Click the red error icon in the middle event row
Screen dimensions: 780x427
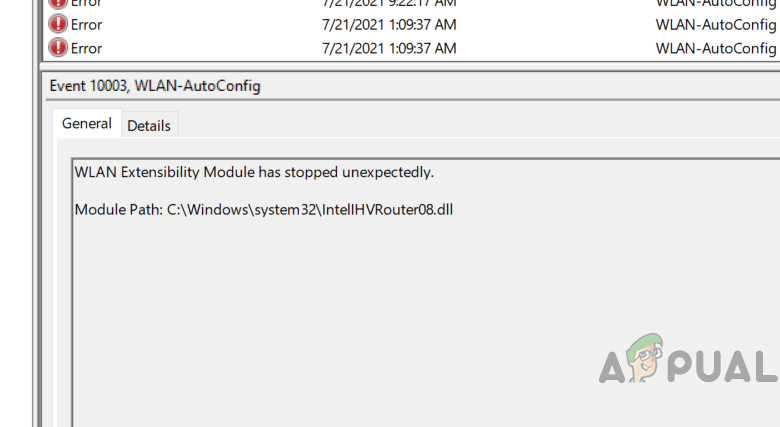[x=59, y=24]
